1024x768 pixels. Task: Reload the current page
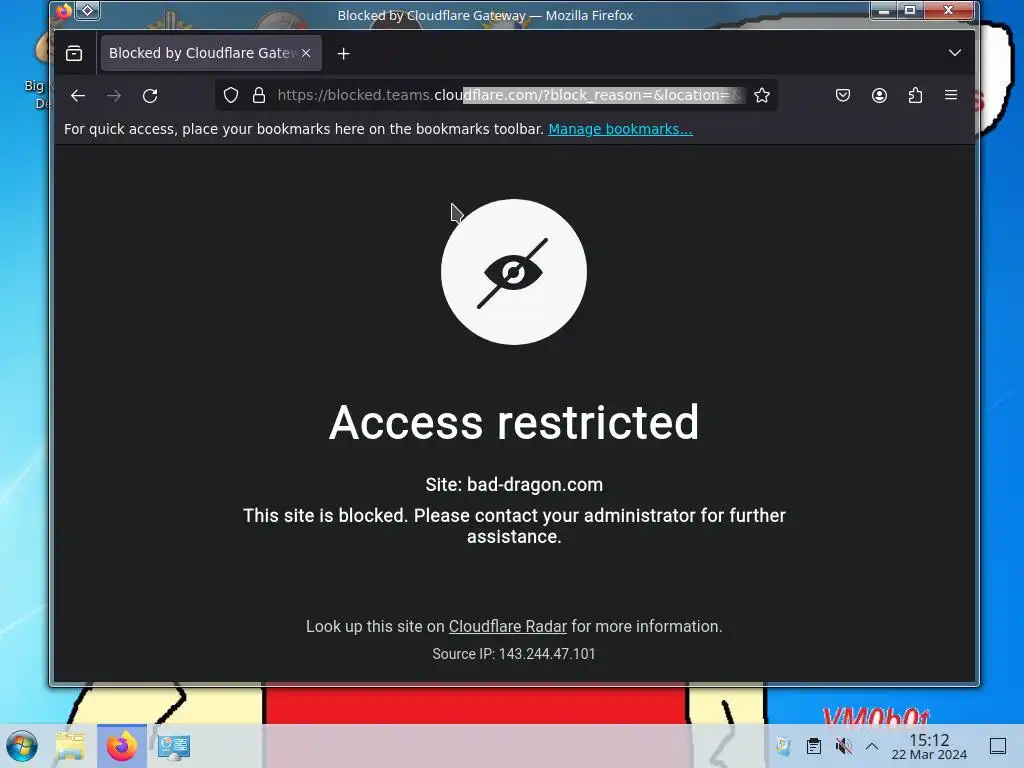coord(150,95)
